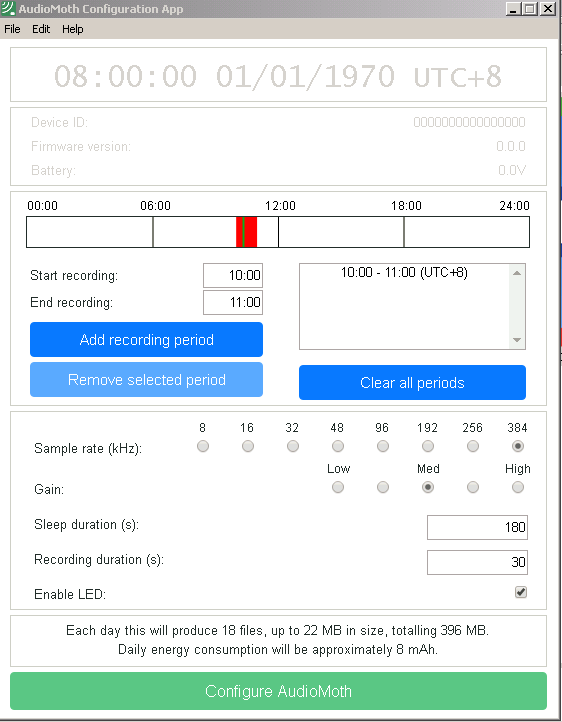The width and height of the screenshot is (562, 722).
Task: Open the File menu
Action: point(12,29)
